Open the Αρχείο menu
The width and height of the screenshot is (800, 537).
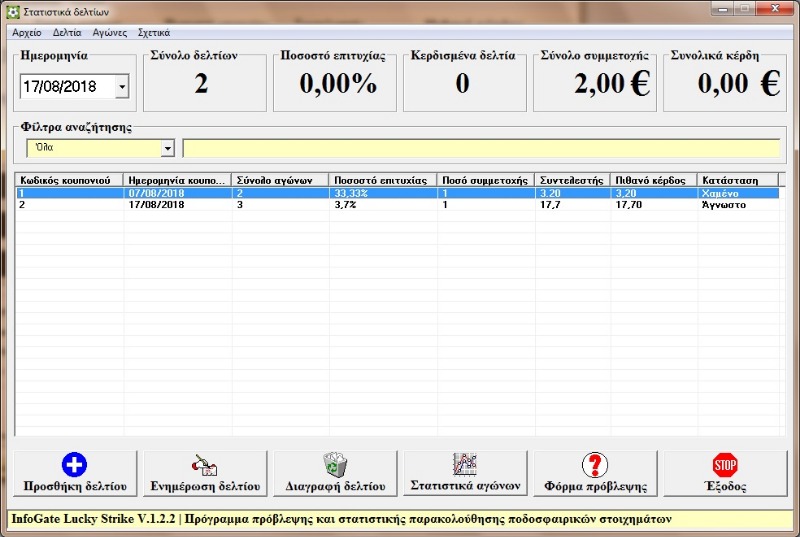tap(27, 32)
